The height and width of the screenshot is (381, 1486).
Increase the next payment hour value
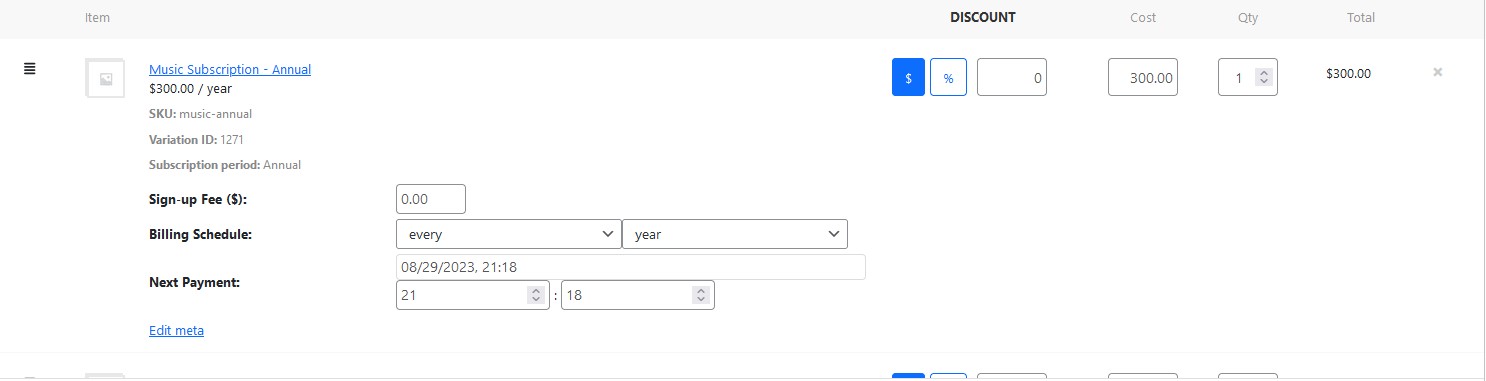click(x=535, y=291)
